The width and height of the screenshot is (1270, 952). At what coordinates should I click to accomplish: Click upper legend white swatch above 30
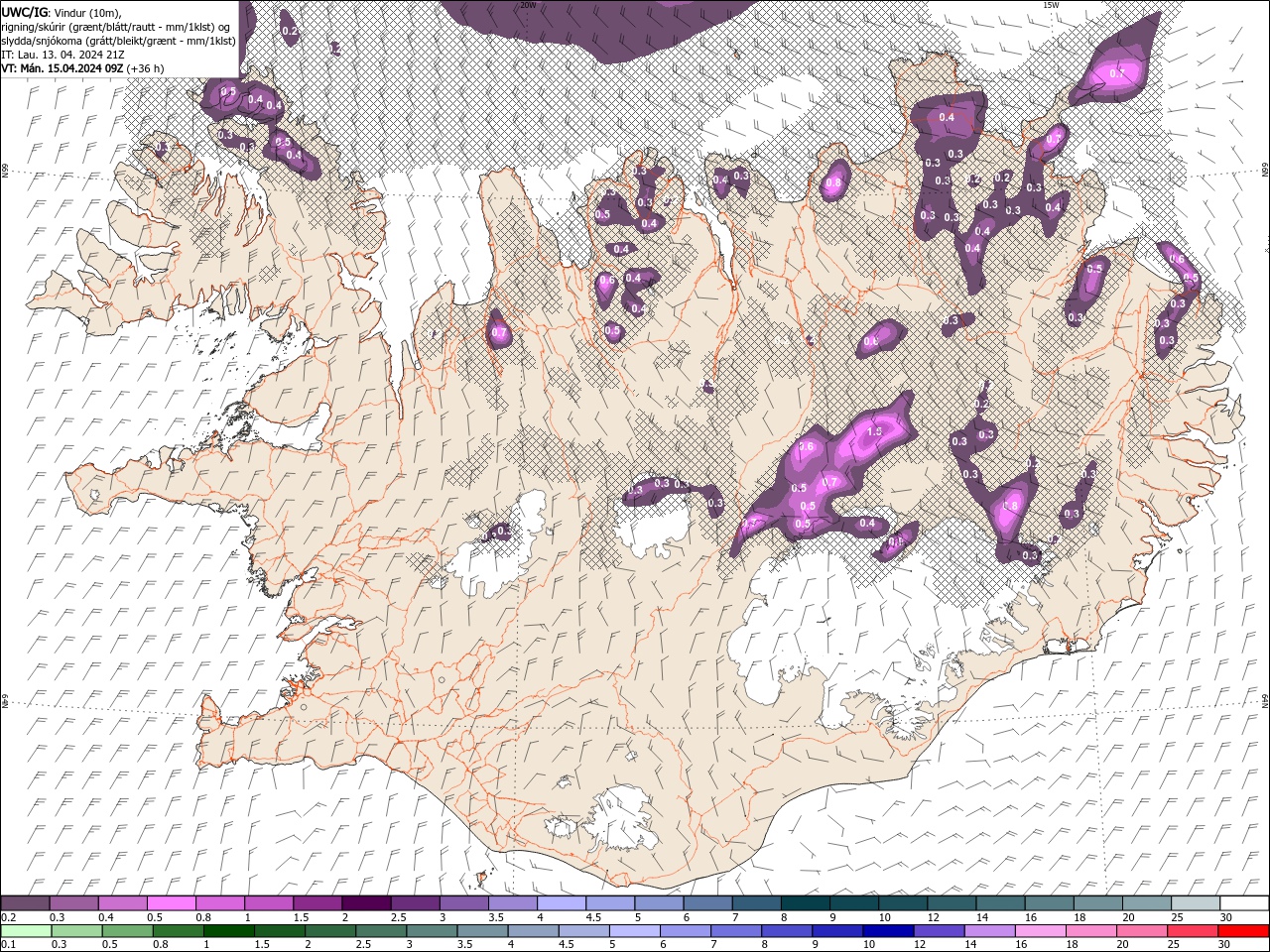(x=1244, y=903)
